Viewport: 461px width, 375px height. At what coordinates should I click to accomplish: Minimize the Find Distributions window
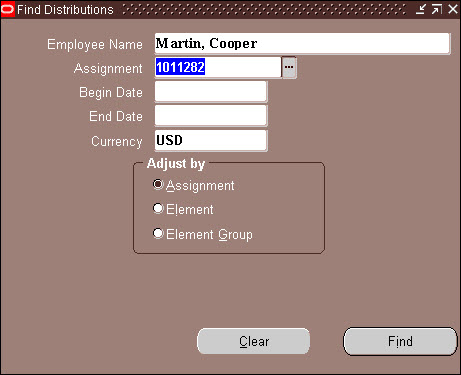click(x=421, y=9)
